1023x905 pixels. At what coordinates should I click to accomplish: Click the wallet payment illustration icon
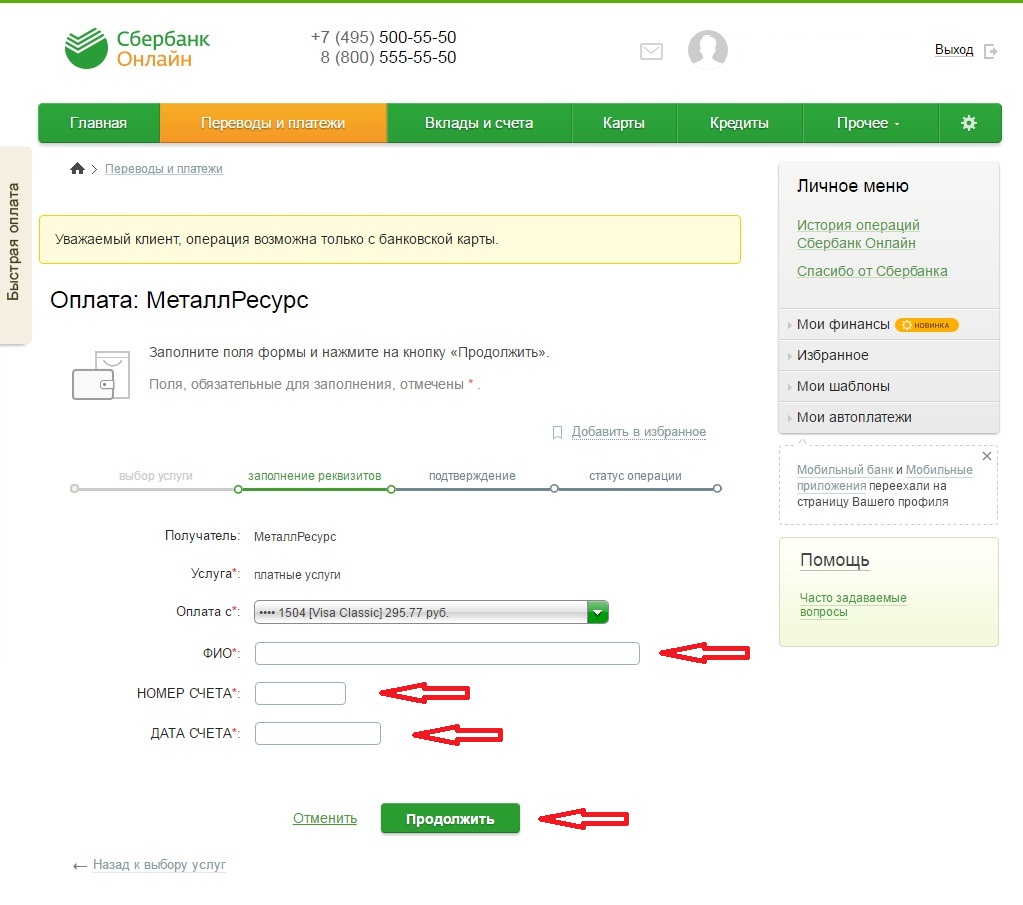point(101,375)
